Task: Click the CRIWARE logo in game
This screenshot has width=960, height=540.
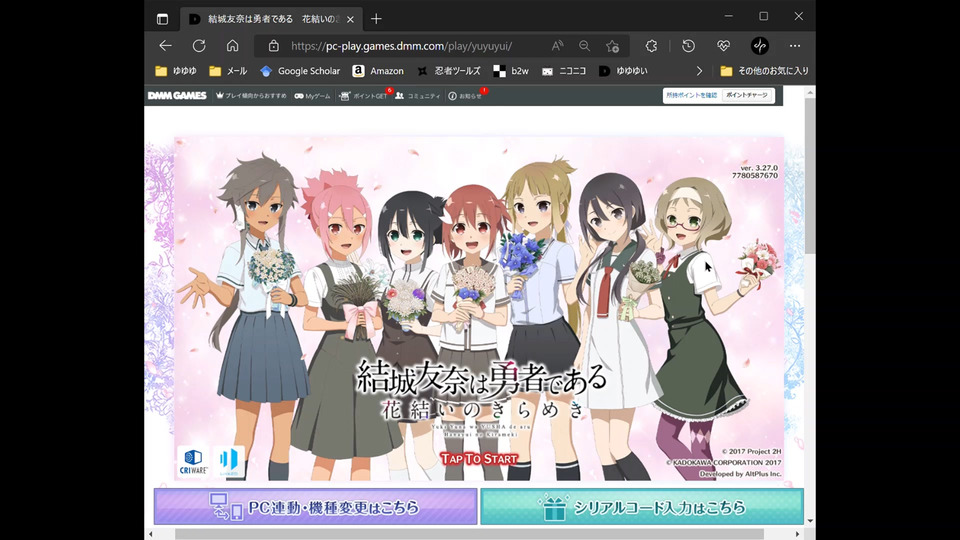Action: [x=193, y=462]
